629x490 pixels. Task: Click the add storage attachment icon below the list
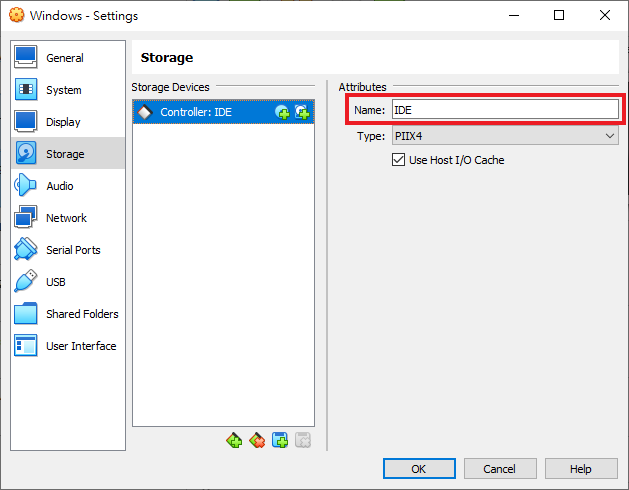pyautogui.click(x=280, y=440)
